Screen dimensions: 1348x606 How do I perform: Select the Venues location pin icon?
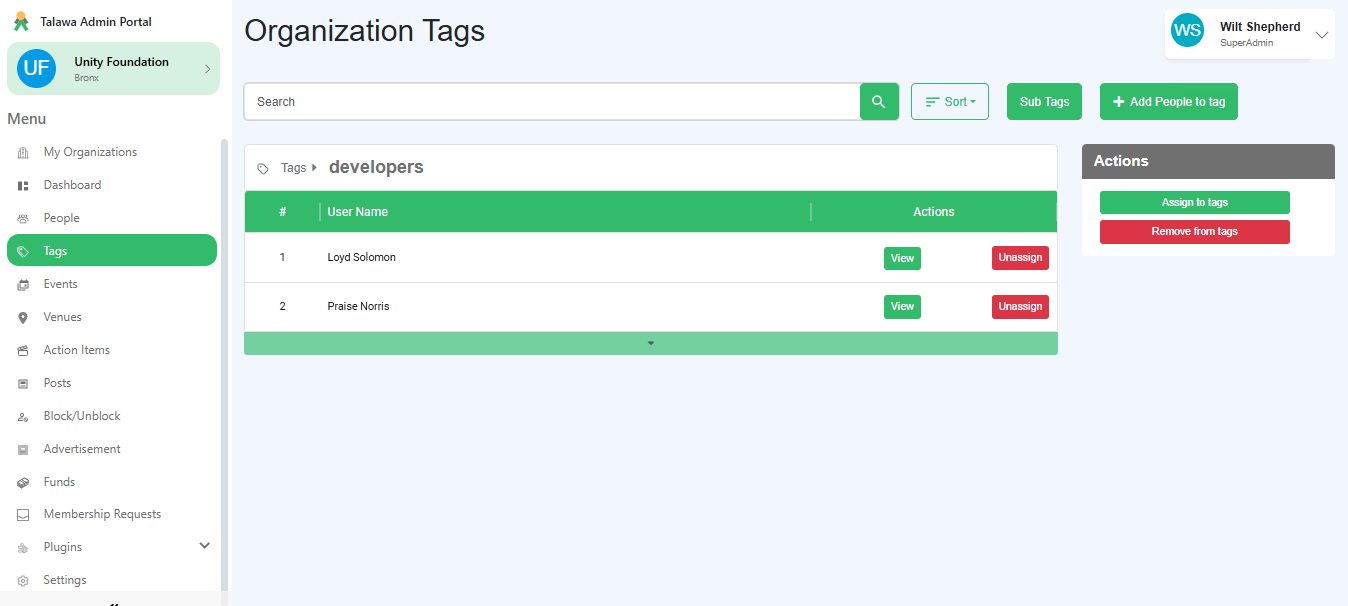coord(23,318)
